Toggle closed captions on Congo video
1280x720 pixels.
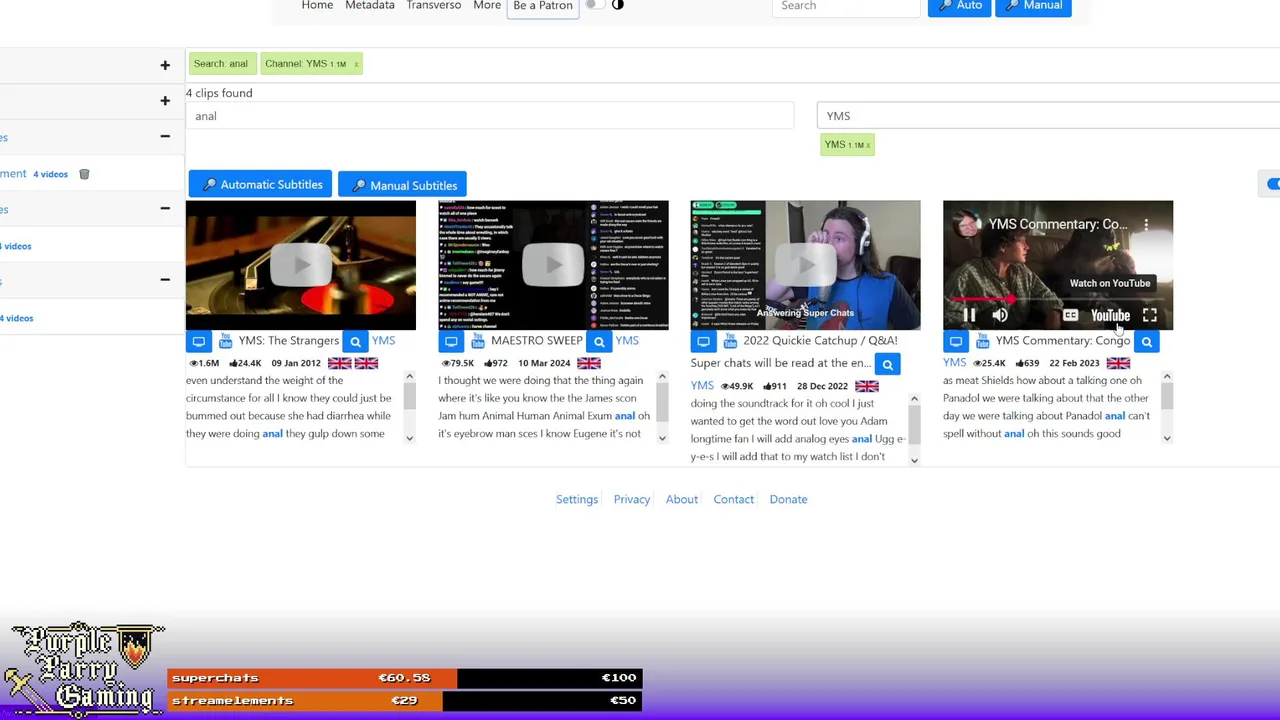[x=1070, y=315]
